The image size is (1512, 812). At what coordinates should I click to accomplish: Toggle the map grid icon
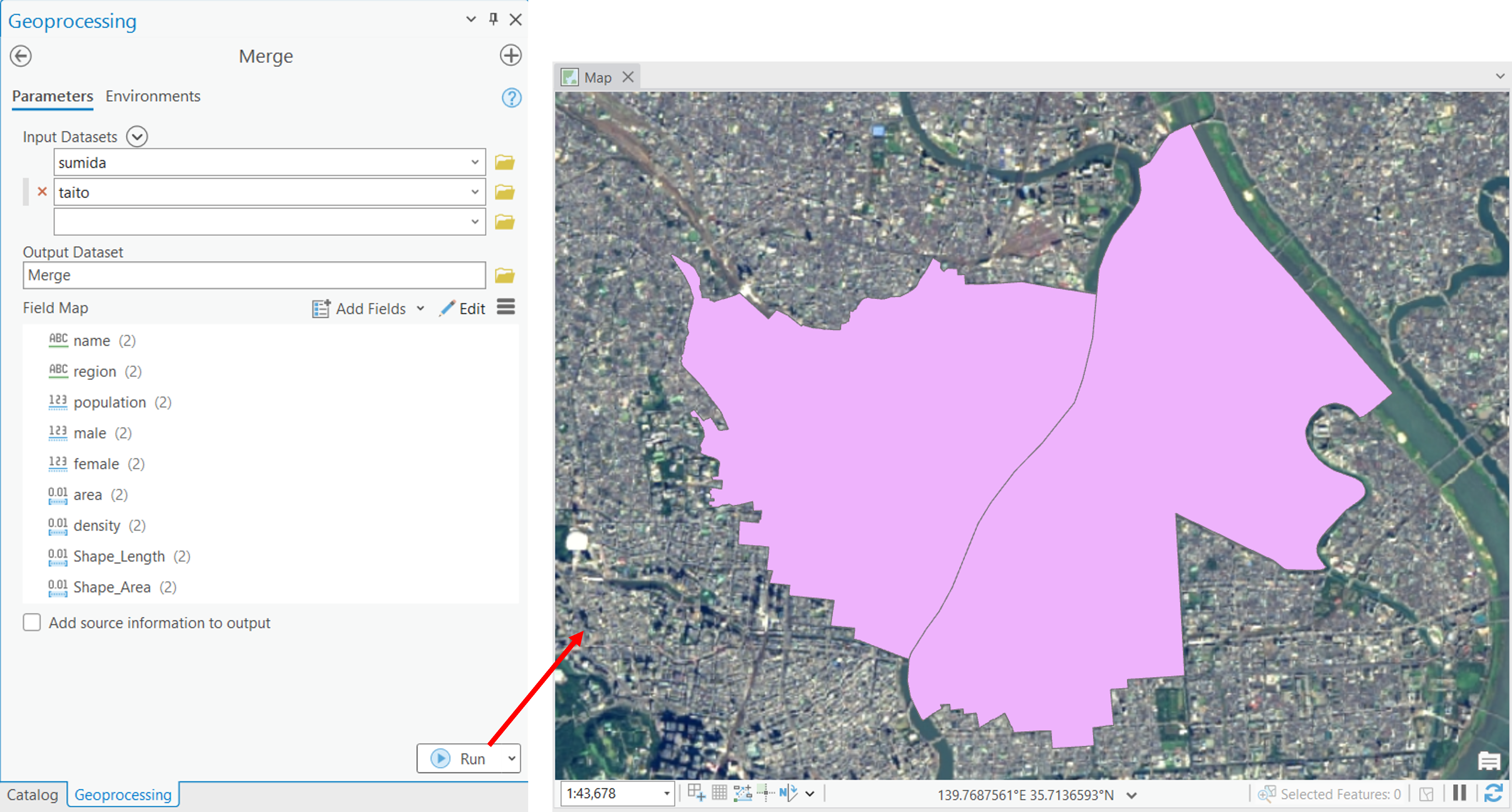point(719,793)
